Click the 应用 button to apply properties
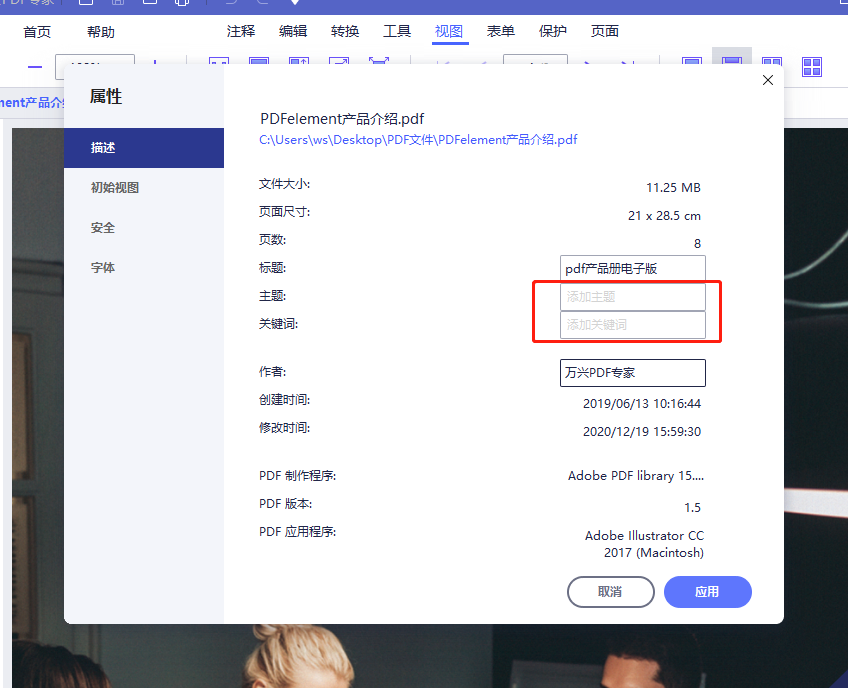The width and height of the screenshot is (848, 688). tap(707, 592)
